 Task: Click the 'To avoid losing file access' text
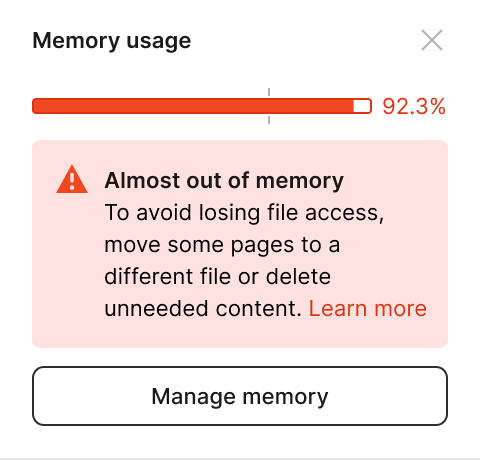click(x=244, y=213)
